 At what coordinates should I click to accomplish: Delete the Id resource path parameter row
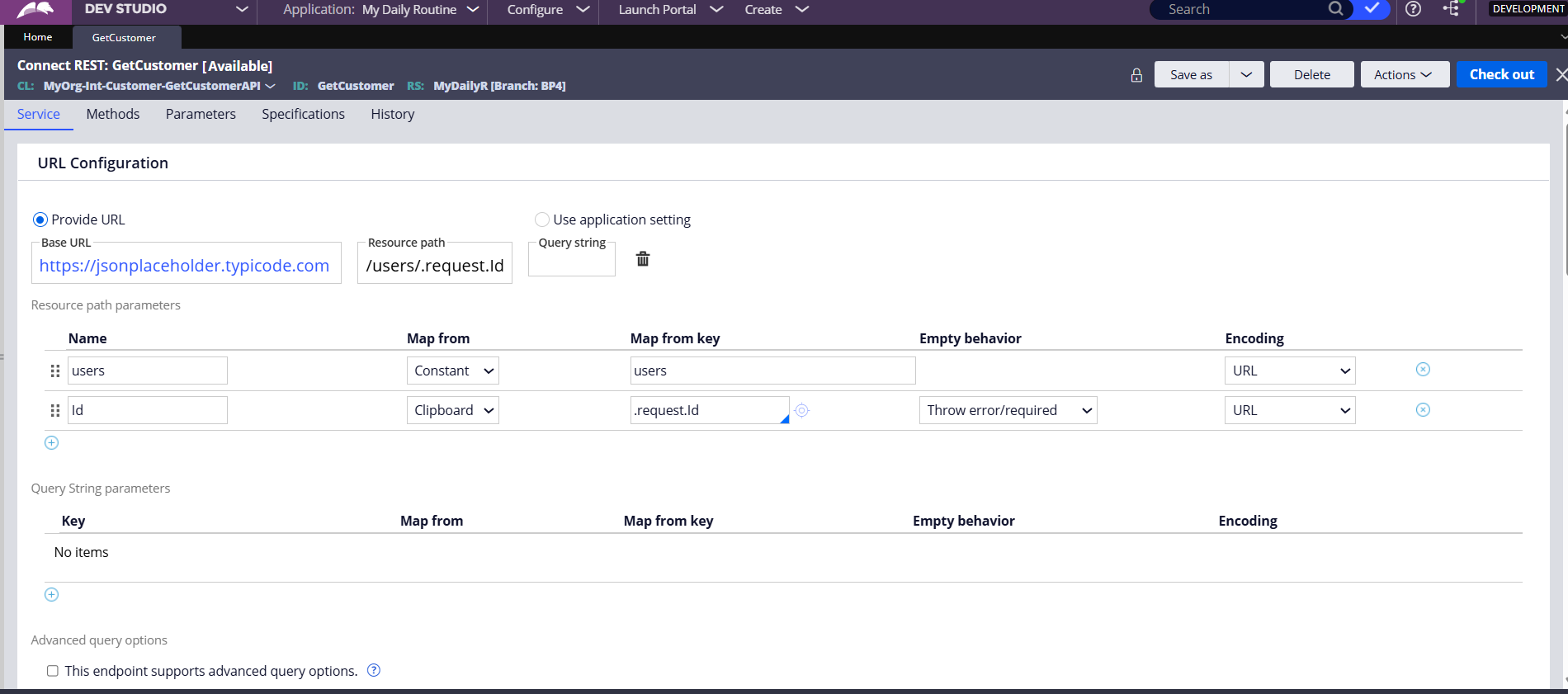[1423, 410]
